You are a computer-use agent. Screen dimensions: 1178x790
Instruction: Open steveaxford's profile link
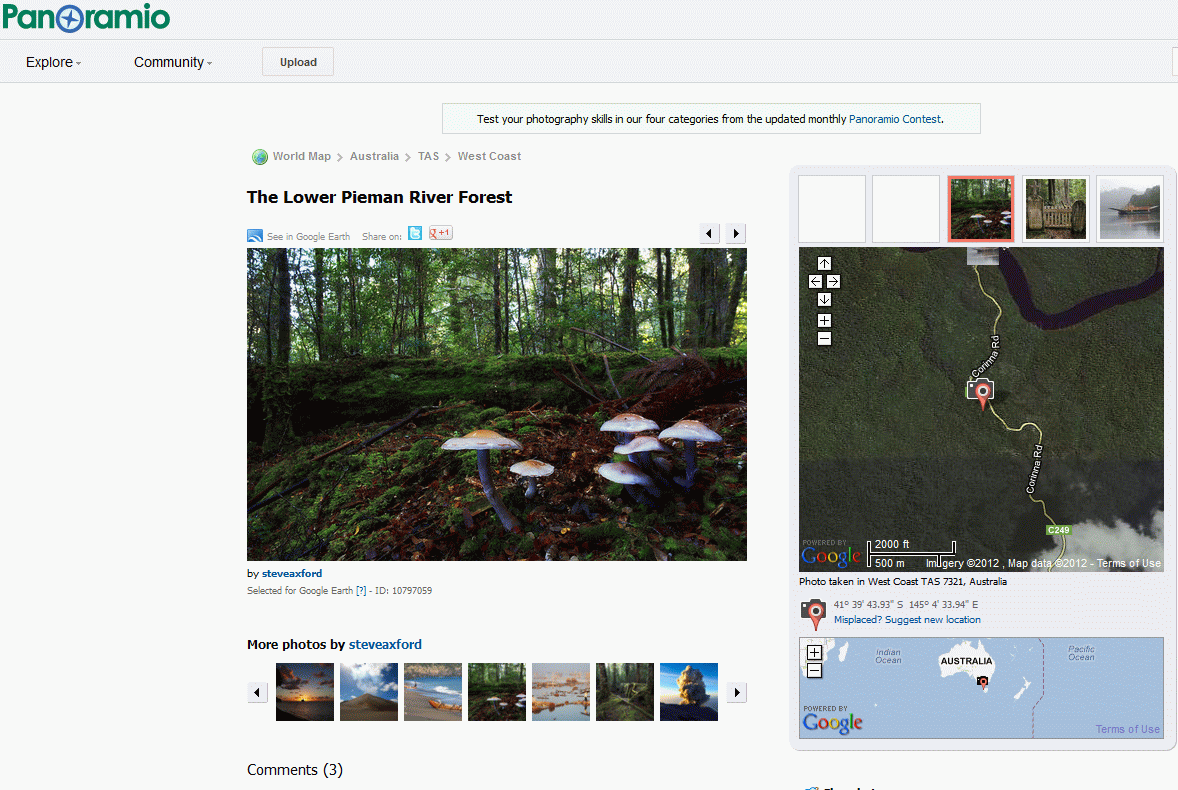[x=290, y=572]
